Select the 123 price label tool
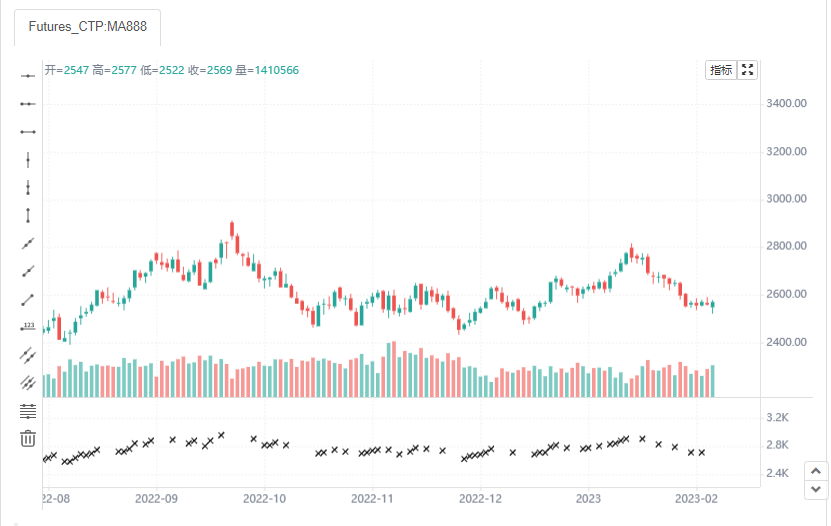Image resolution: width=831 pixels, height=526 pixels. pyautogui.click(x=28, y=327)
